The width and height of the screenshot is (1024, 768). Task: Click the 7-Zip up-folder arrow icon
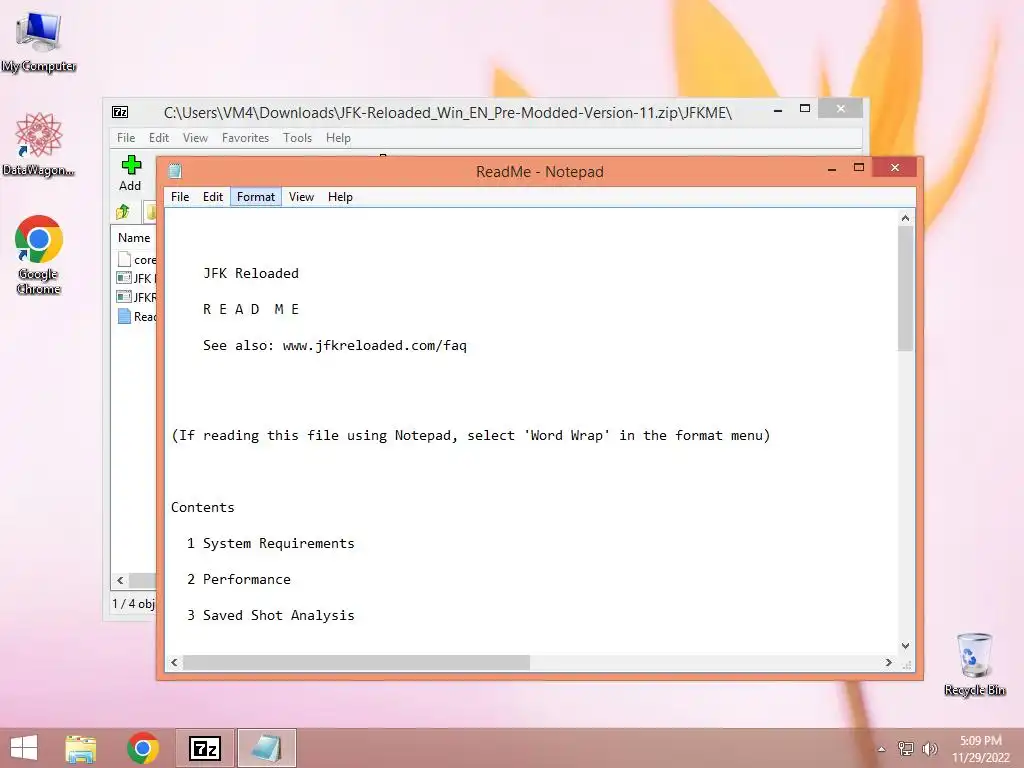pyautogui.click(x=123, y=212)
